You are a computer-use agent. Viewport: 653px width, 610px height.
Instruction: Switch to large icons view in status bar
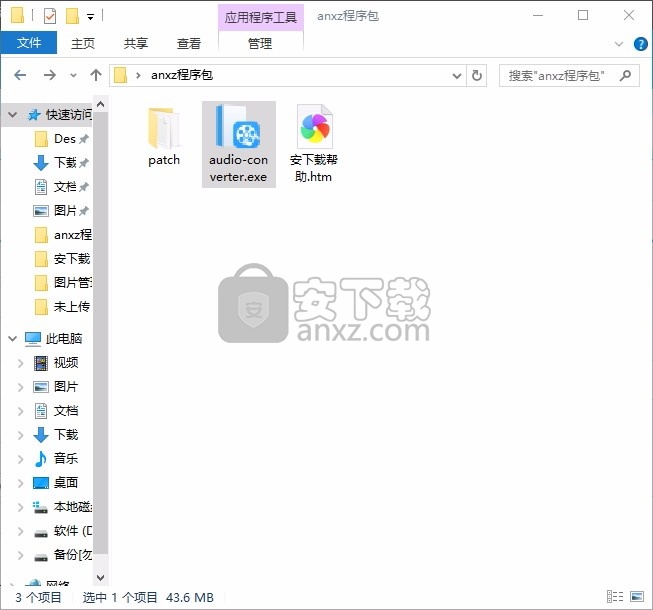pyautogui.click(x=637, y=597)
